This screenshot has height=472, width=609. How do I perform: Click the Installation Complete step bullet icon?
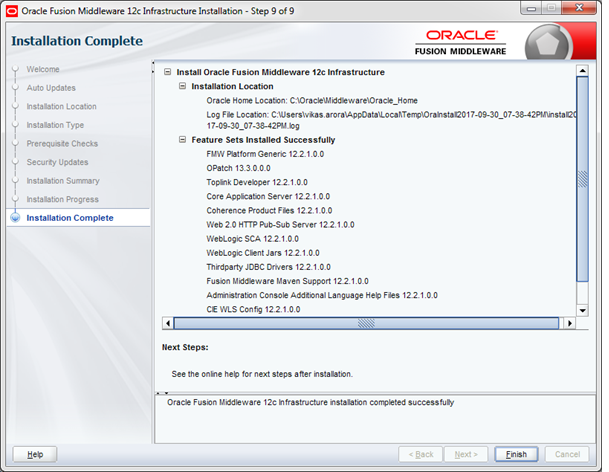click(16, 218)
